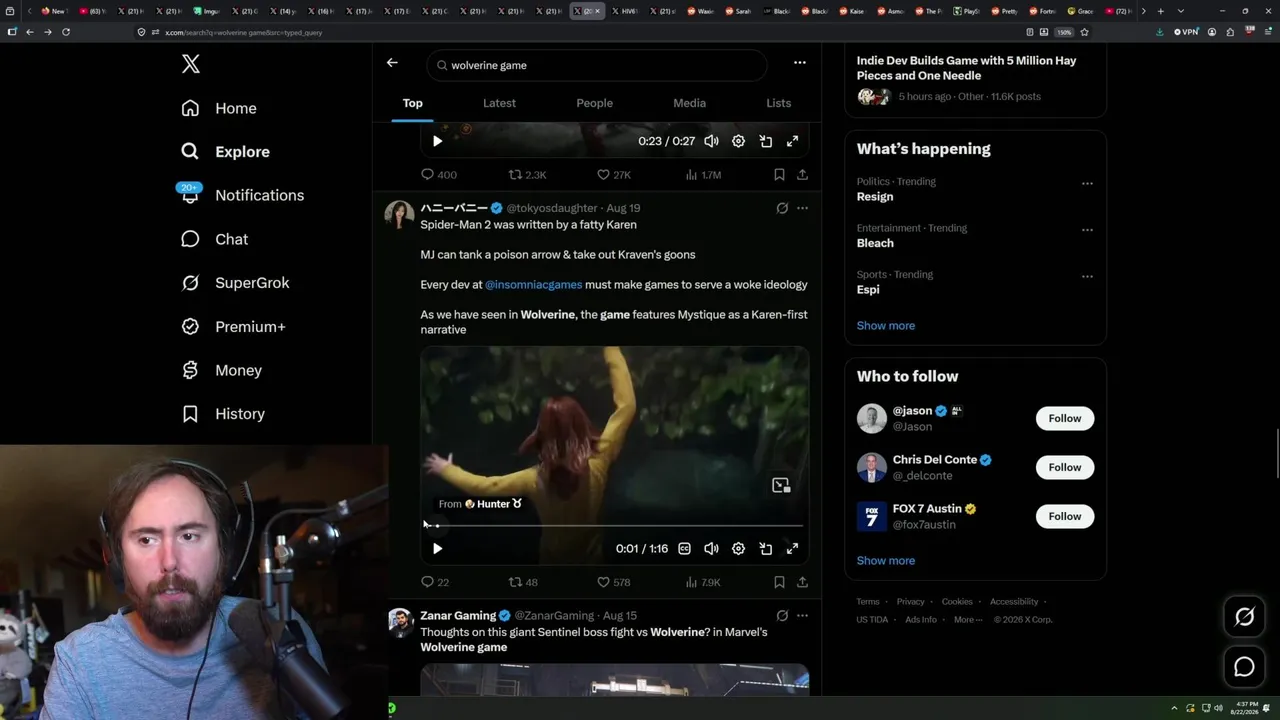The width and height of the screenshot is (1280, 720).
Task: Reload the page in the browser toolbar
Action: click(x=66, y=32)
